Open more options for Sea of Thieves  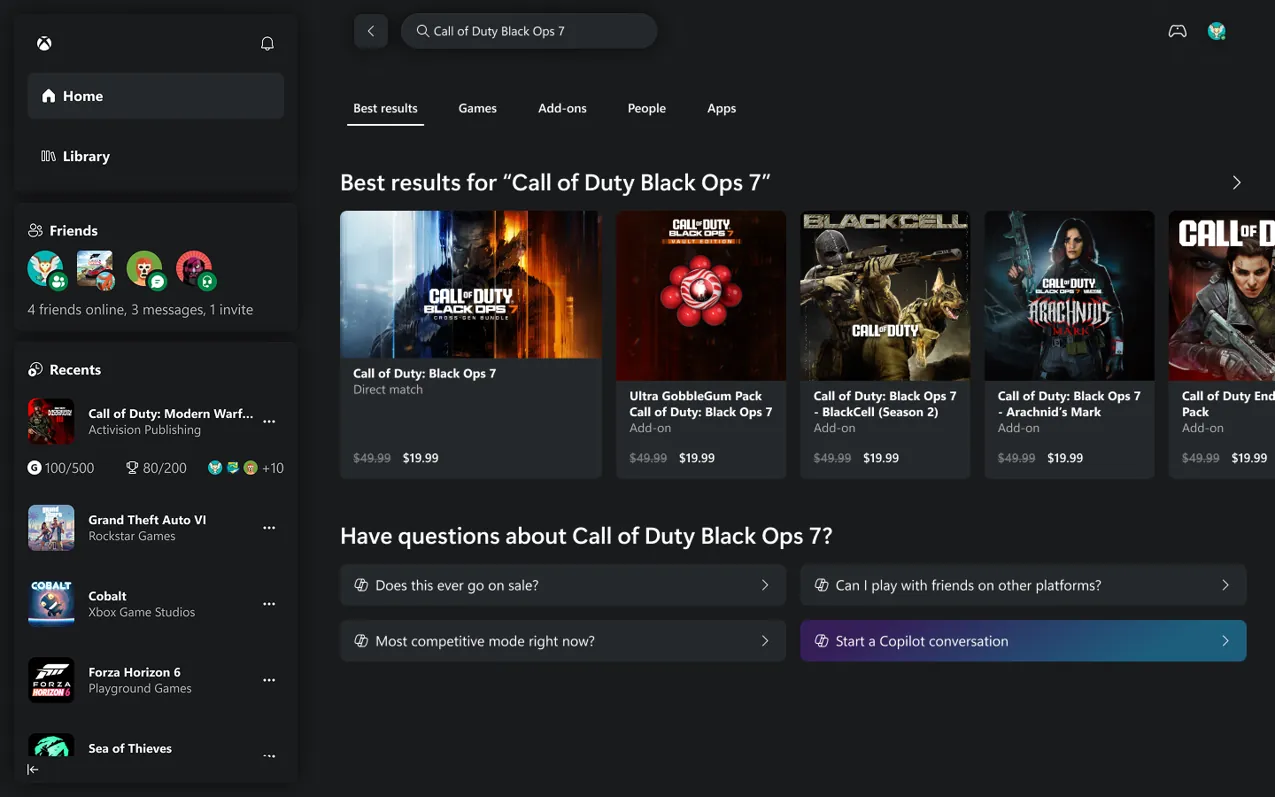click(x=269, y=756)
